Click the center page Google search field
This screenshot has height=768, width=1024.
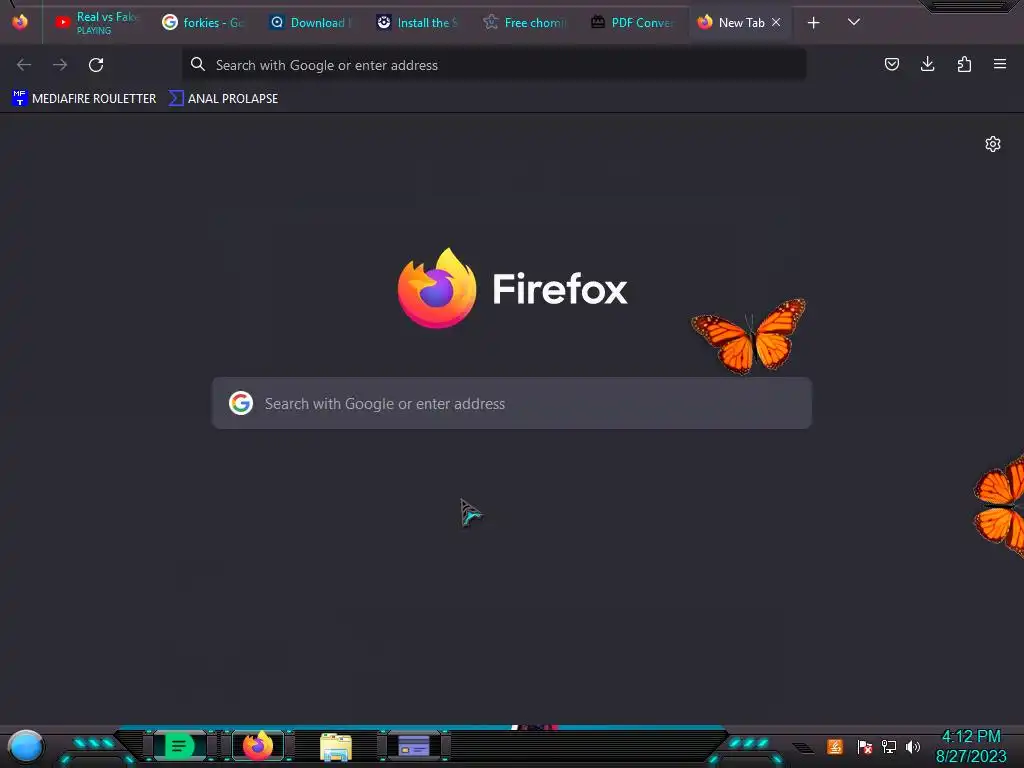(512, 403)
